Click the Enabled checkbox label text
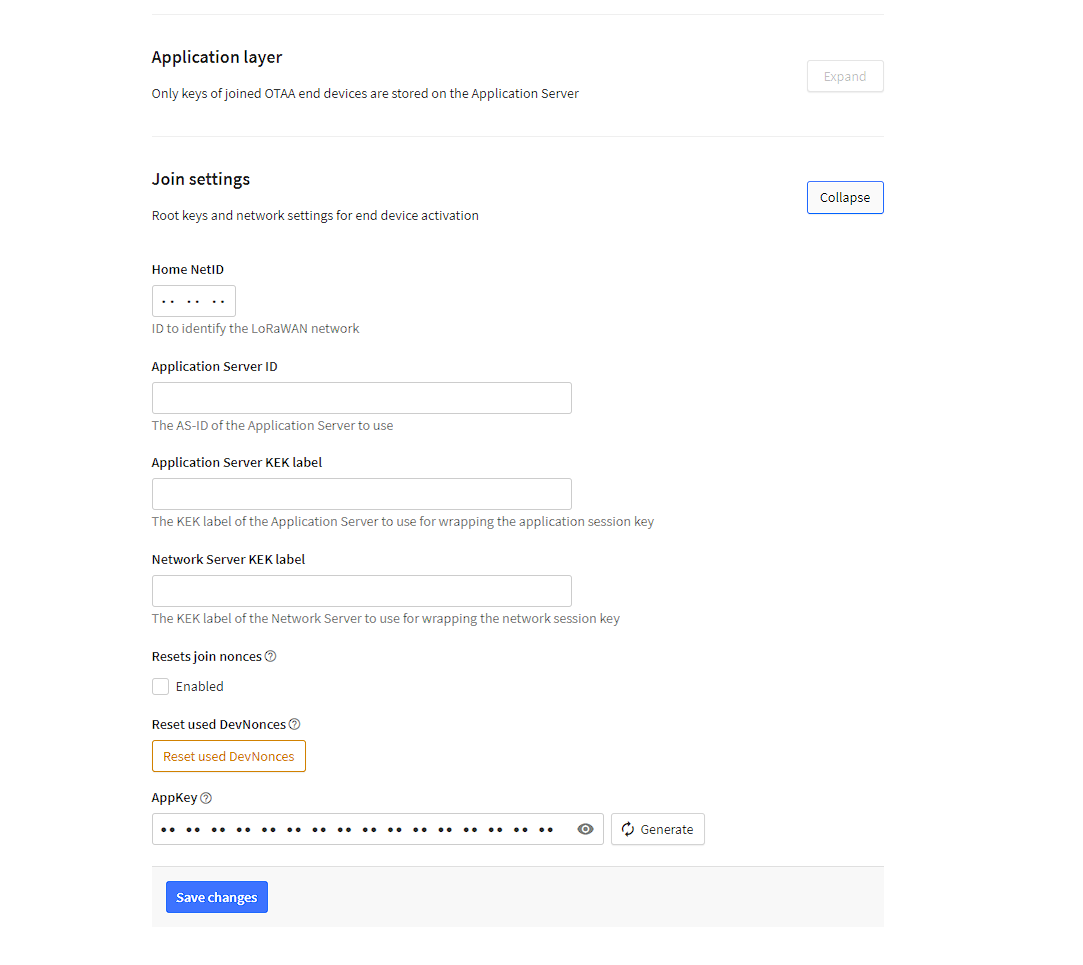 point(200,686)
